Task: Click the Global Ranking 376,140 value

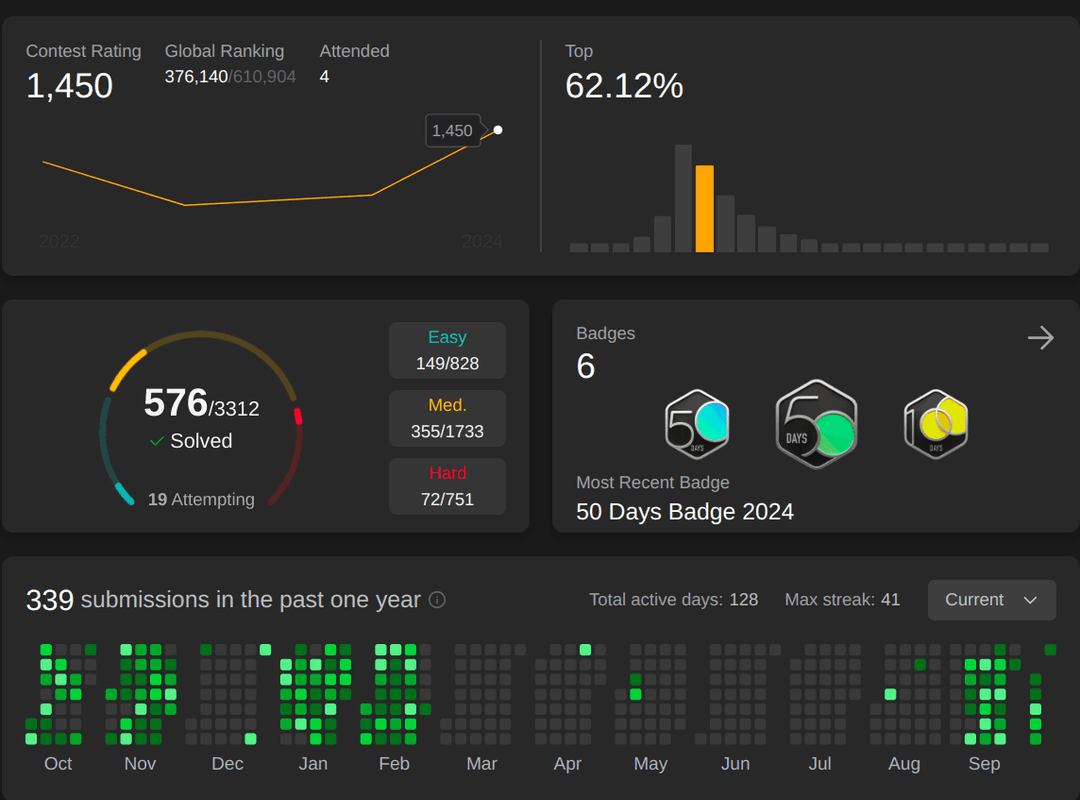Action: tap(196, 76)
